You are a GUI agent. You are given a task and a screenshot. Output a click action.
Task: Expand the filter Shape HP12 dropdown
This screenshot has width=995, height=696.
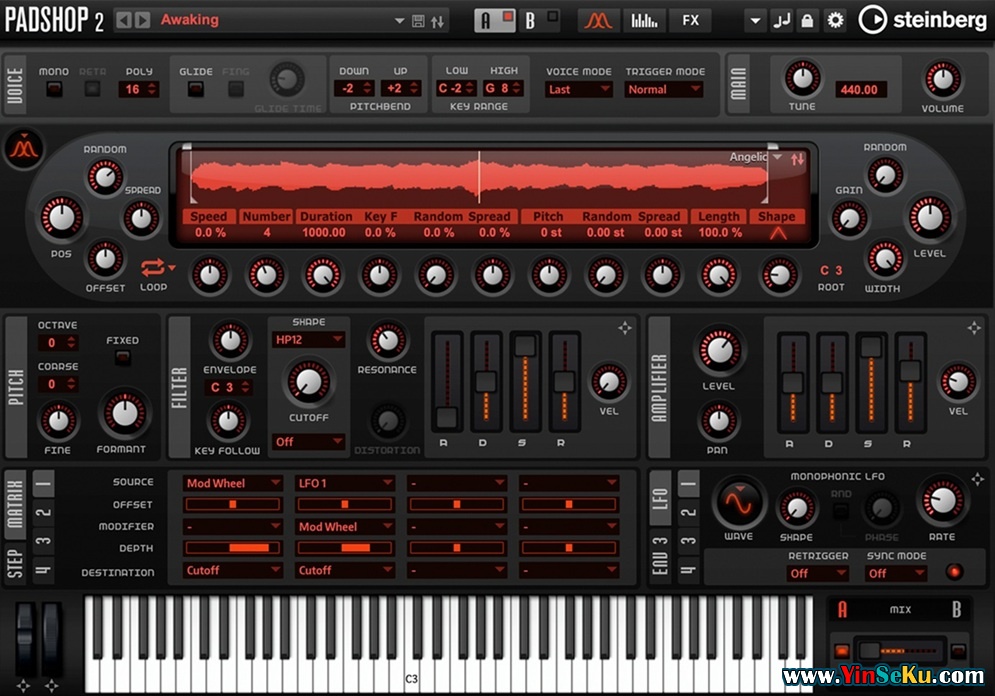tap(308, 340)
